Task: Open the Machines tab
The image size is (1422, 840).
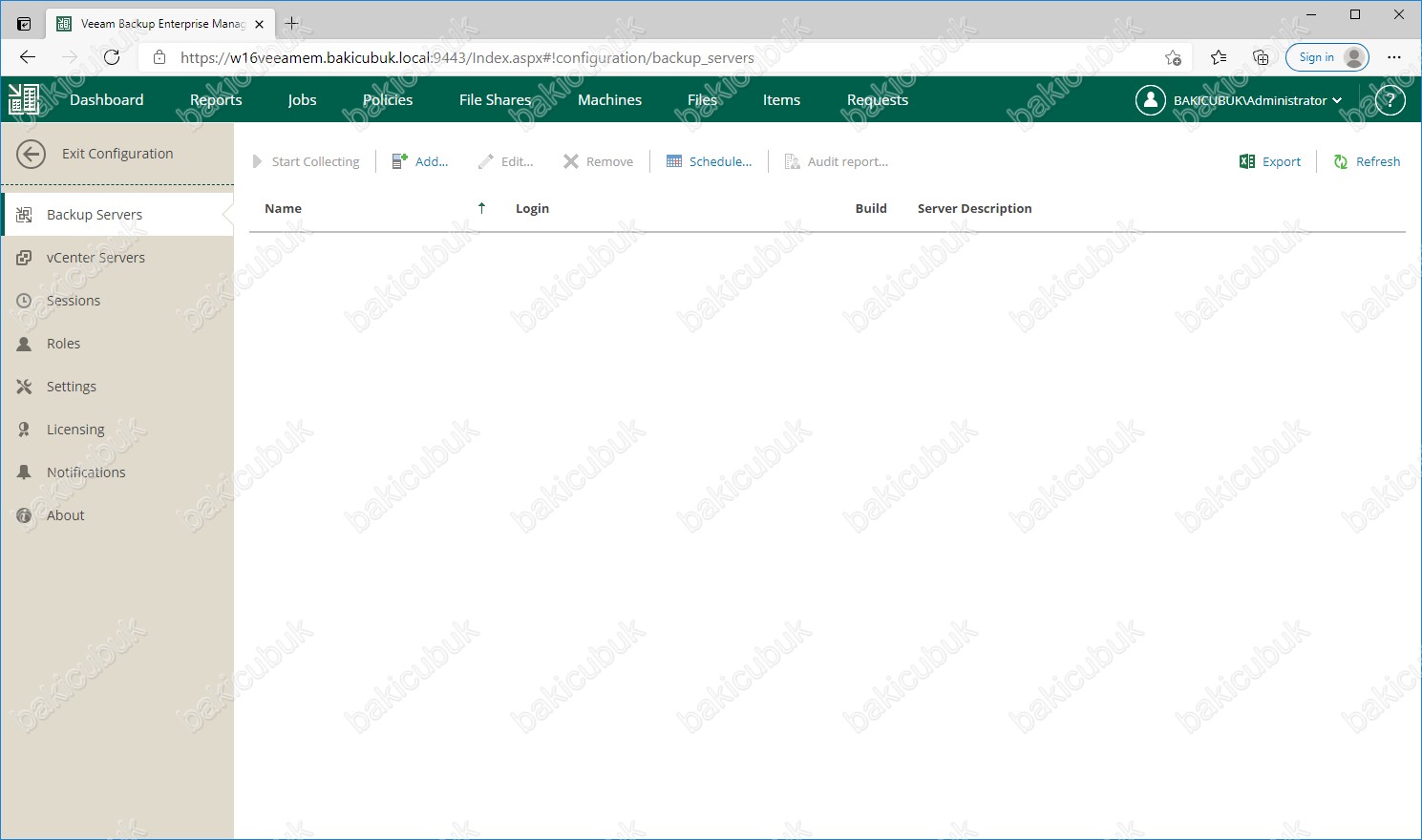Action: (x=609, y=99)
